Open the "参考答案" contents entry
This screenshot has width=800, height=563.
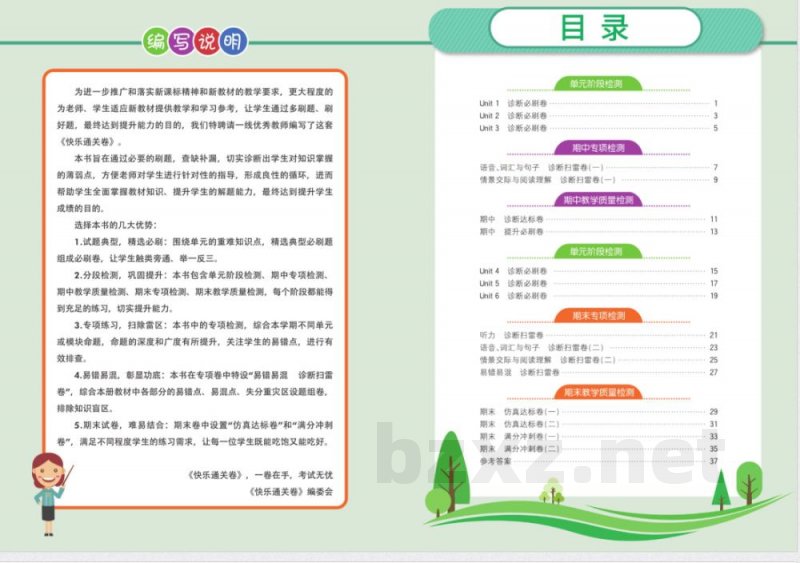click(598, 461)
